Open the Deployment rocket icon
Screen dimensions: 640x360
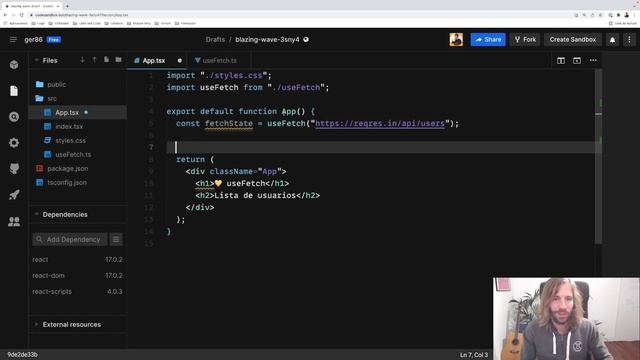tap(14, 195)
